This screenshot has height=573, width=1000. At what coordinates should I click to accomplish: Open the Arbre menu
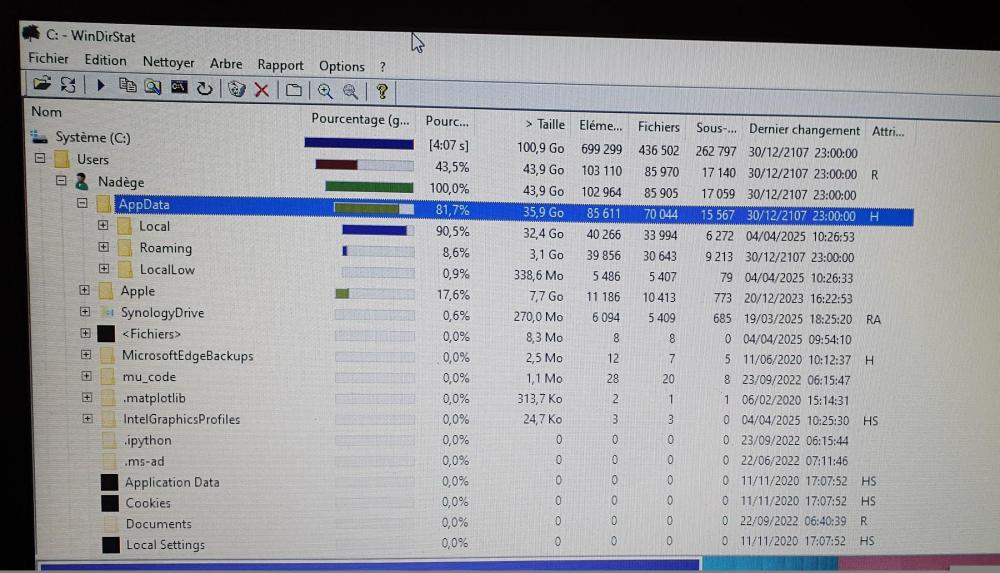point(226,64)
